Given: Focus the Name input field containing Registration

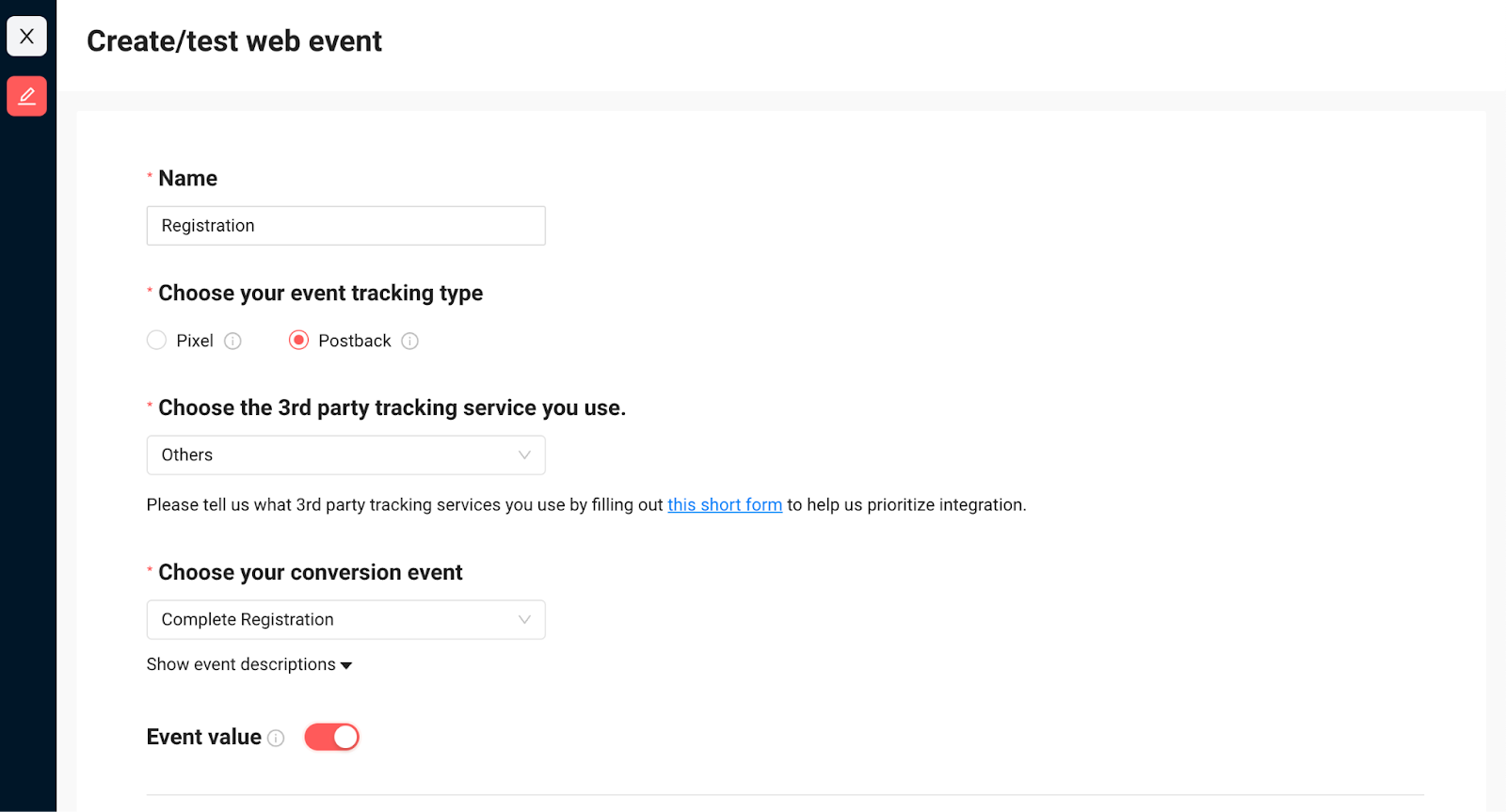Looking at the screenshot, I should 345,226.
